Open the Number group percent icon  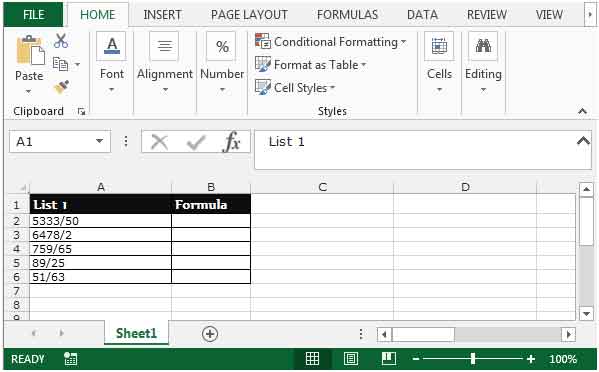point(222,46)
